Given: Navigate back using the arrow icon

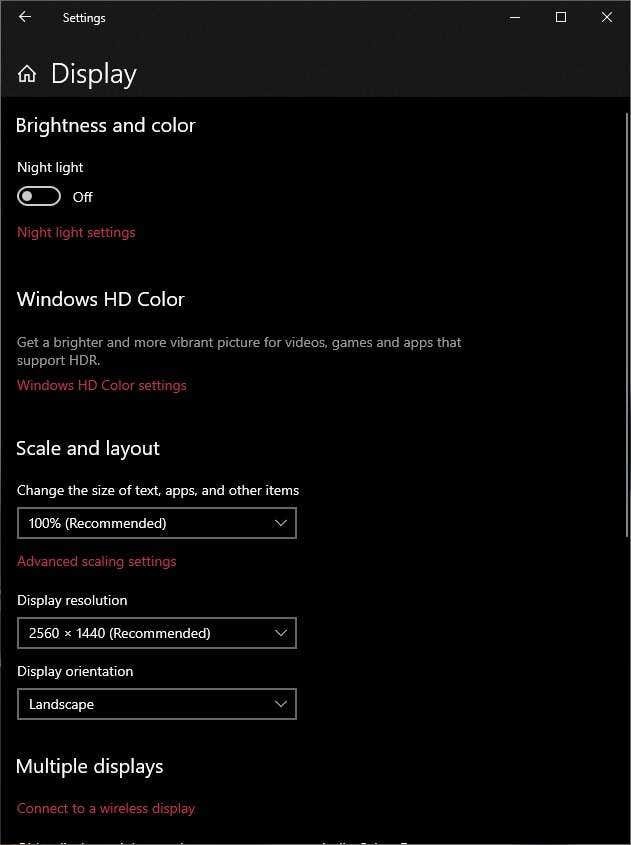Looking at the screenshot, I should tap(23, 17).
